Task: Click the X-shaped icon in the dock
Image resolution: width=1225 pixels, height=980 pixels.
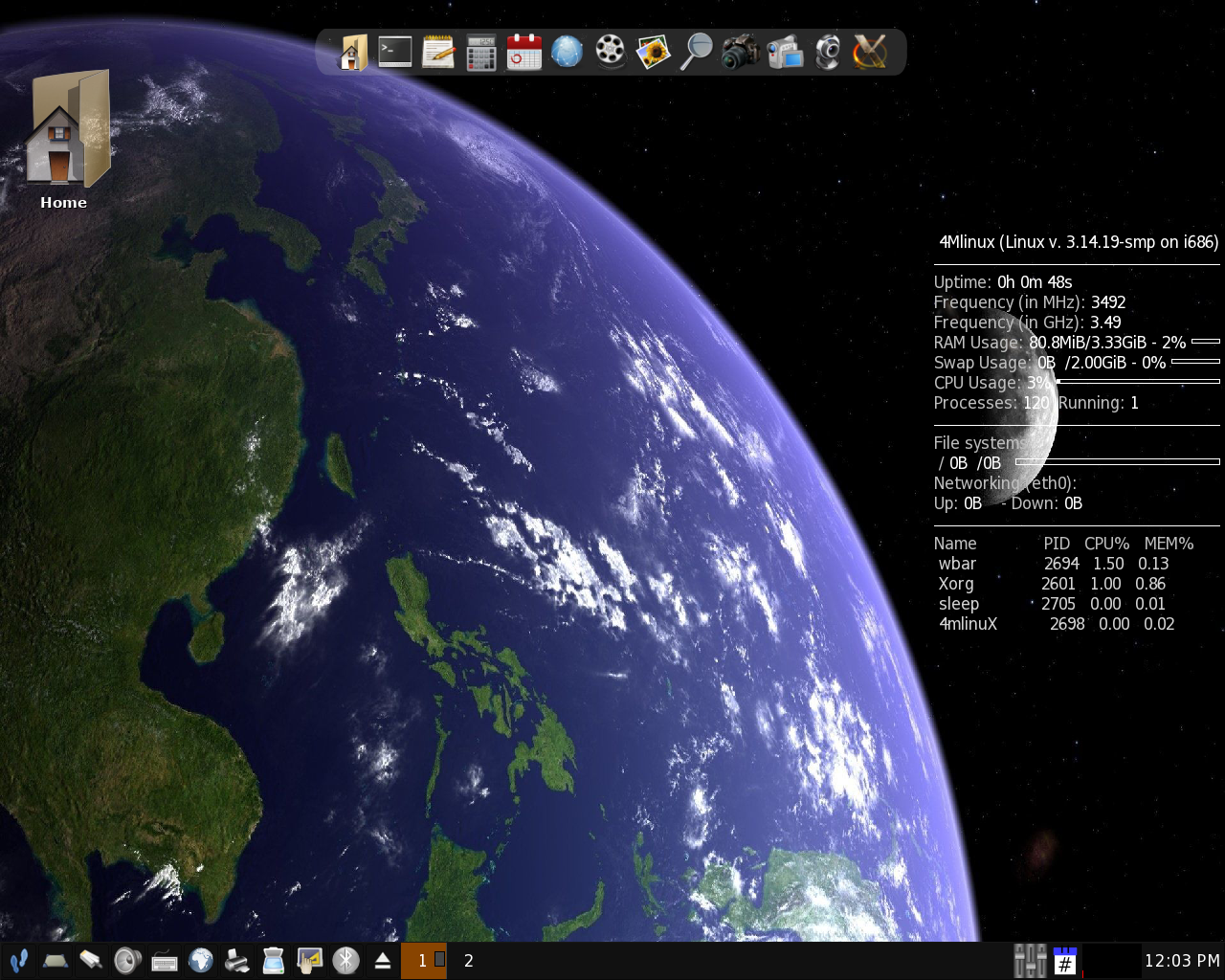Action: click(x=870, y=52)
